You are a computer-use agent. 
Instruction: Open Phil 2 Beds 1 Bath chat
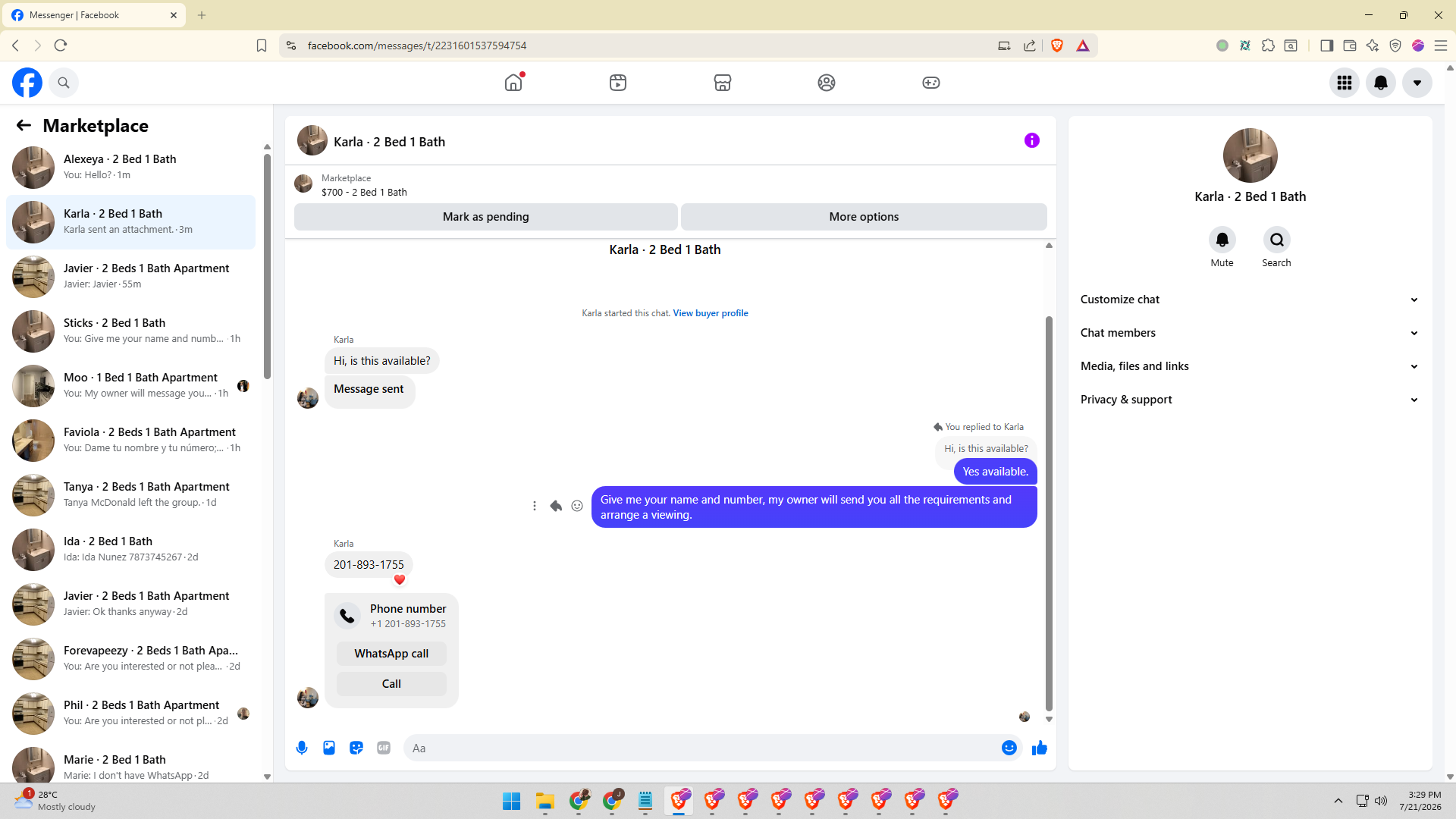(130, 714)
